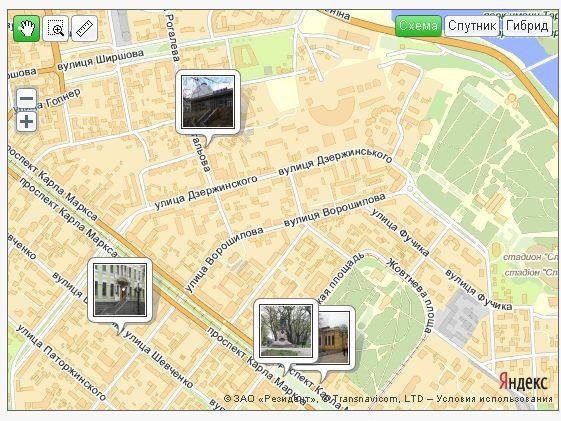Select the hand pan tool
The width and height of the screenshot is (561, 421).
coord(26,29)
